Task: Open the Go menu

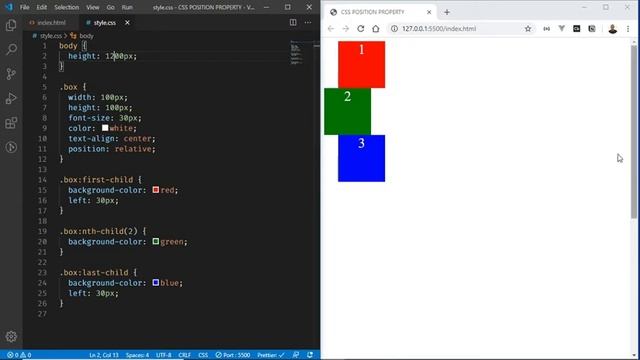Action: 111,7
